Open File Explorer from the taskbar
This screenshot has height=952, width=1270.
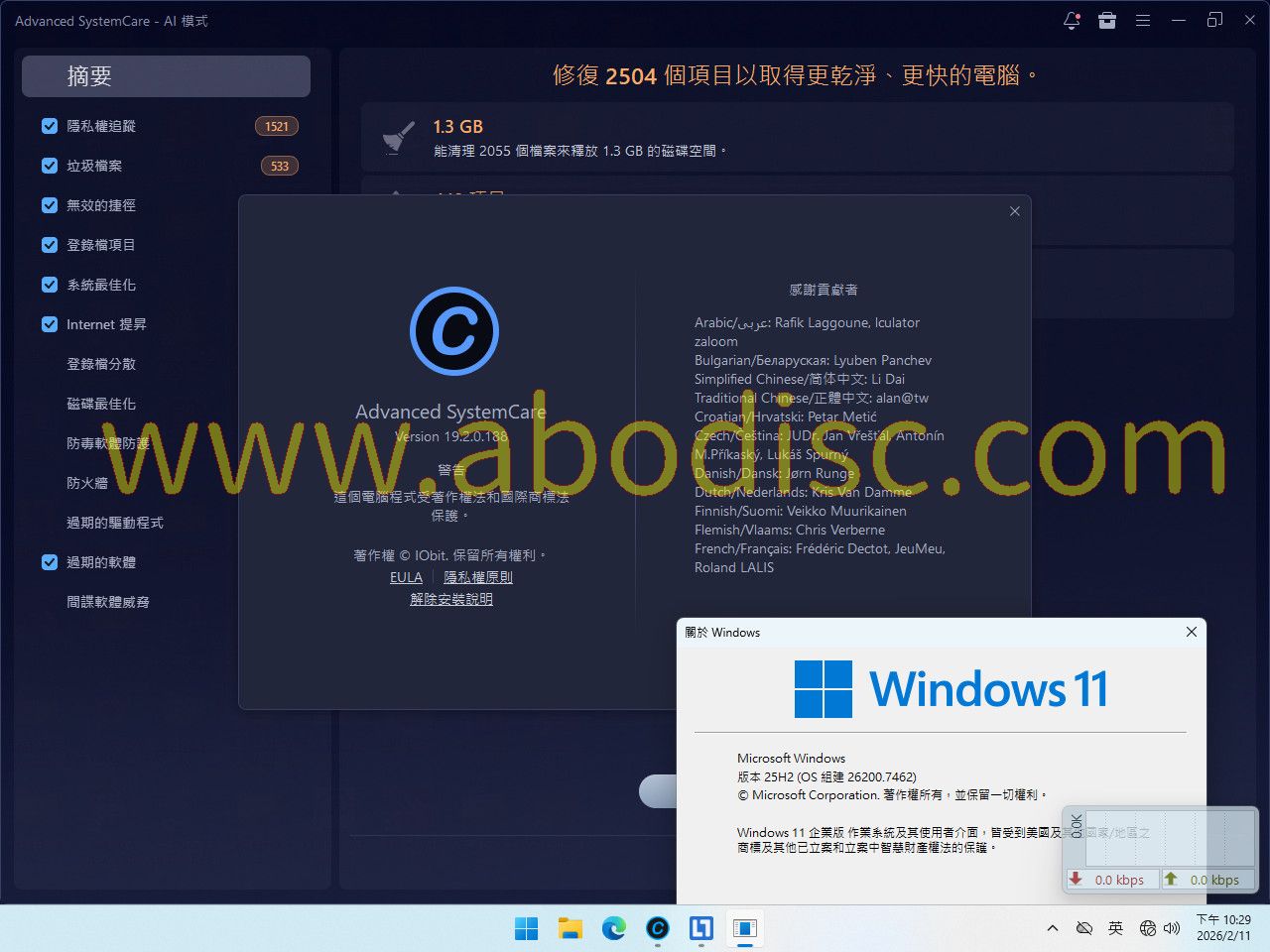[570, 928]
